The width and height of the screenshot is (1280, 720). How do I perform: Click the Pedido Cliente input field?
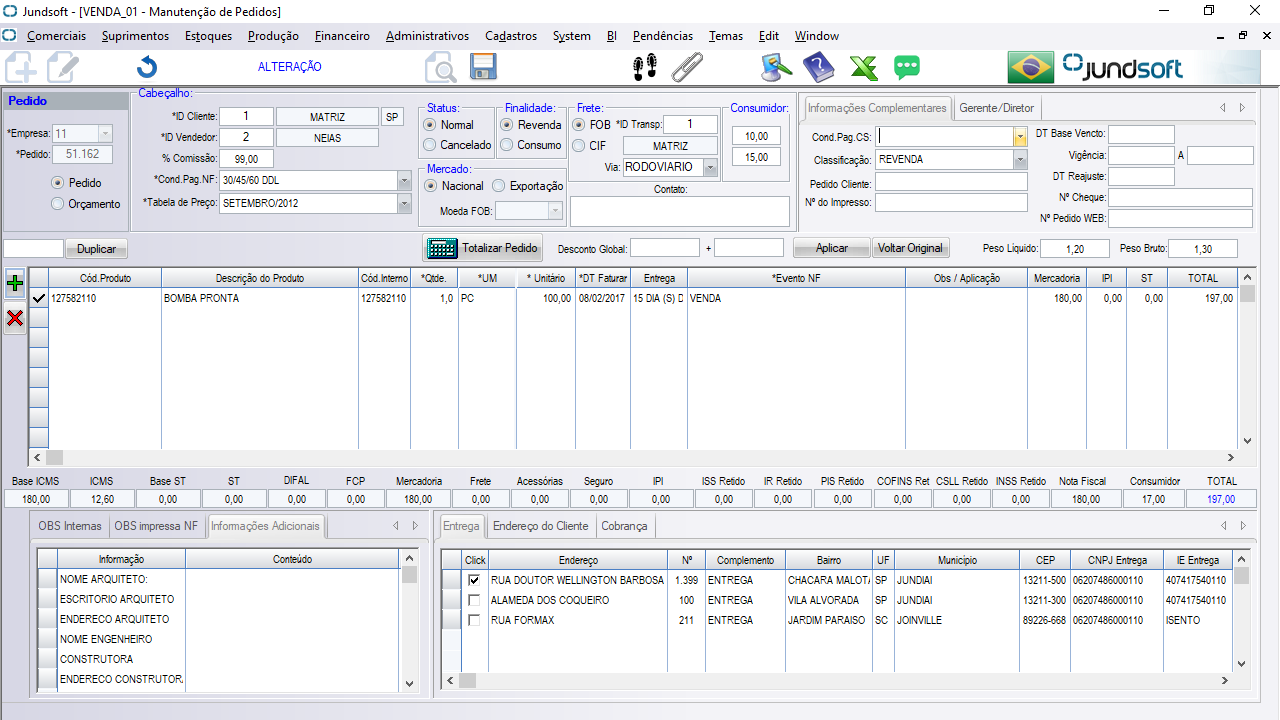click(951, 182)
